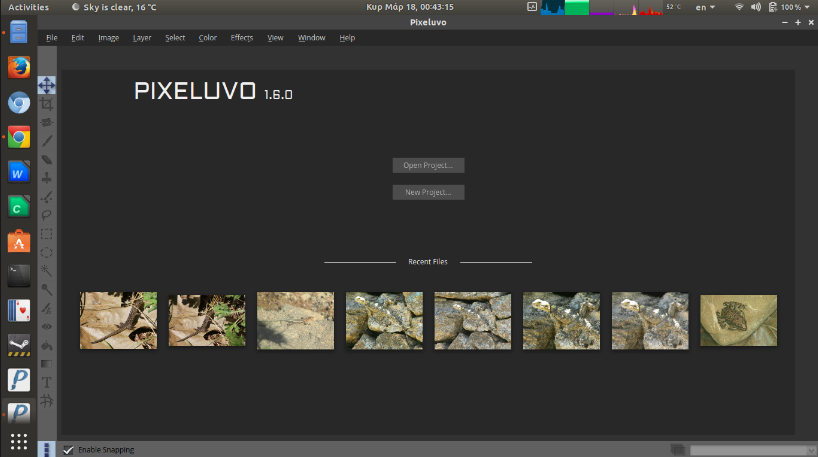
Task: Open the Help menu
Action: click(x=347, y=38)
